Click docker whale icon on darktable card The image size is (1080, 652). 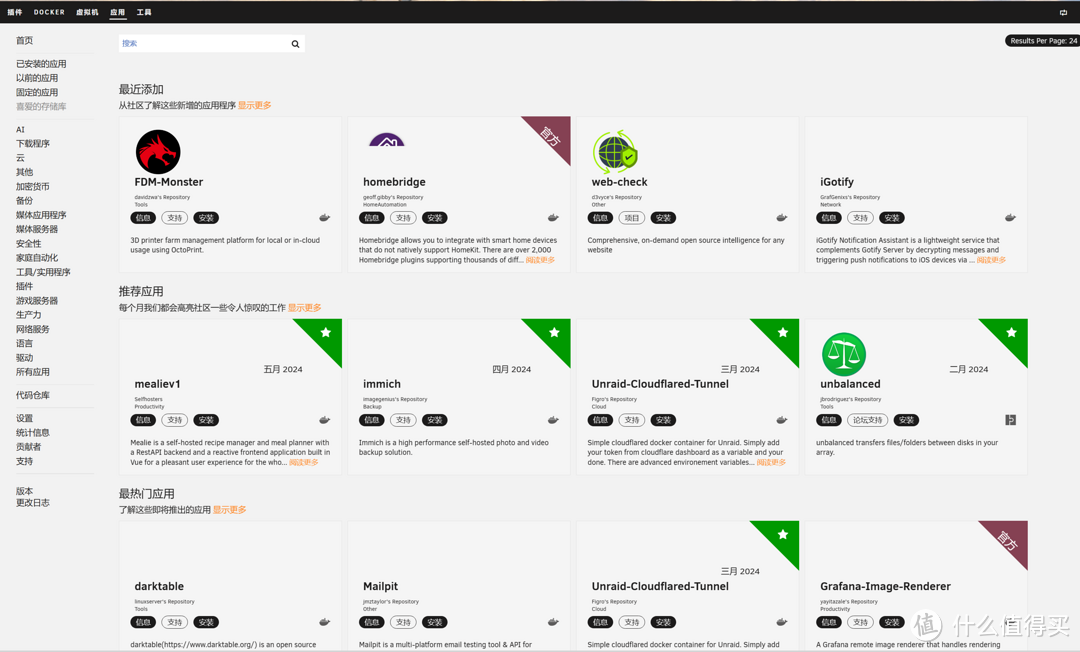[324, 622]
